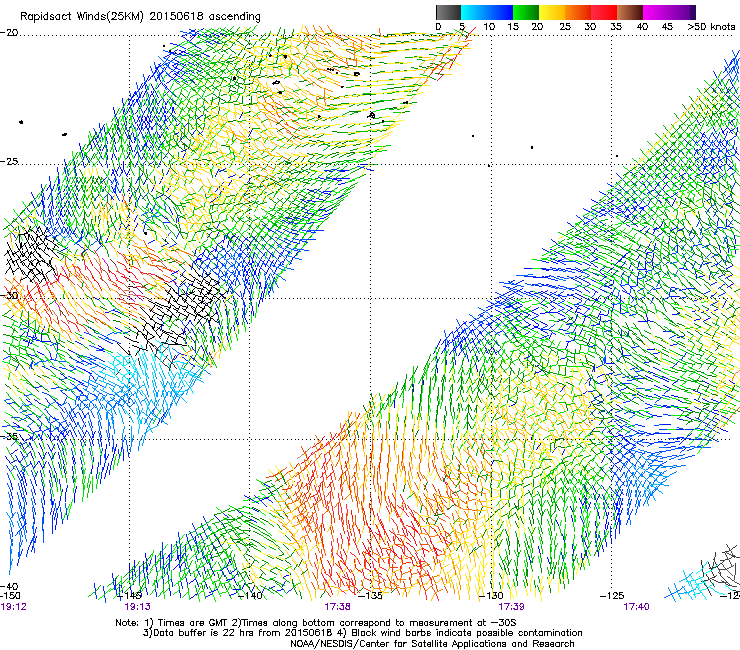This screenshot has height=650, width=740.
Task: Click the '20' legend scale label
Action: pos(538,27)
